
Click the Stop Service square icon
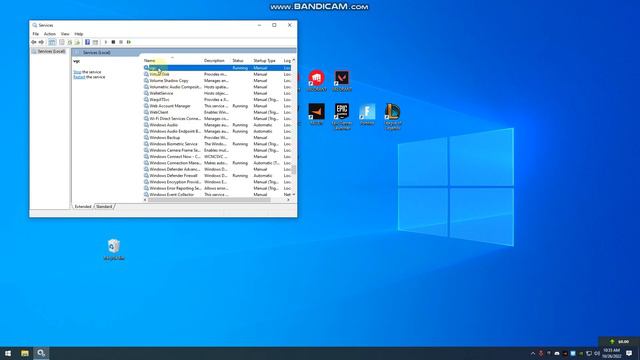click(x=113, y=42)
